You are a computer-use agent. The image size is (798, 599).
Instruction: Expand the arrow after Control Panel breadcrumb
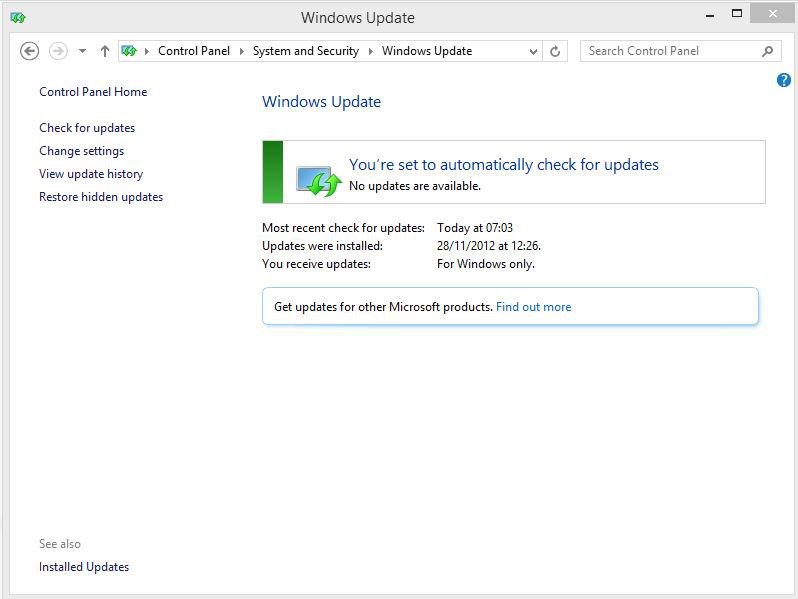pos(242,51)
